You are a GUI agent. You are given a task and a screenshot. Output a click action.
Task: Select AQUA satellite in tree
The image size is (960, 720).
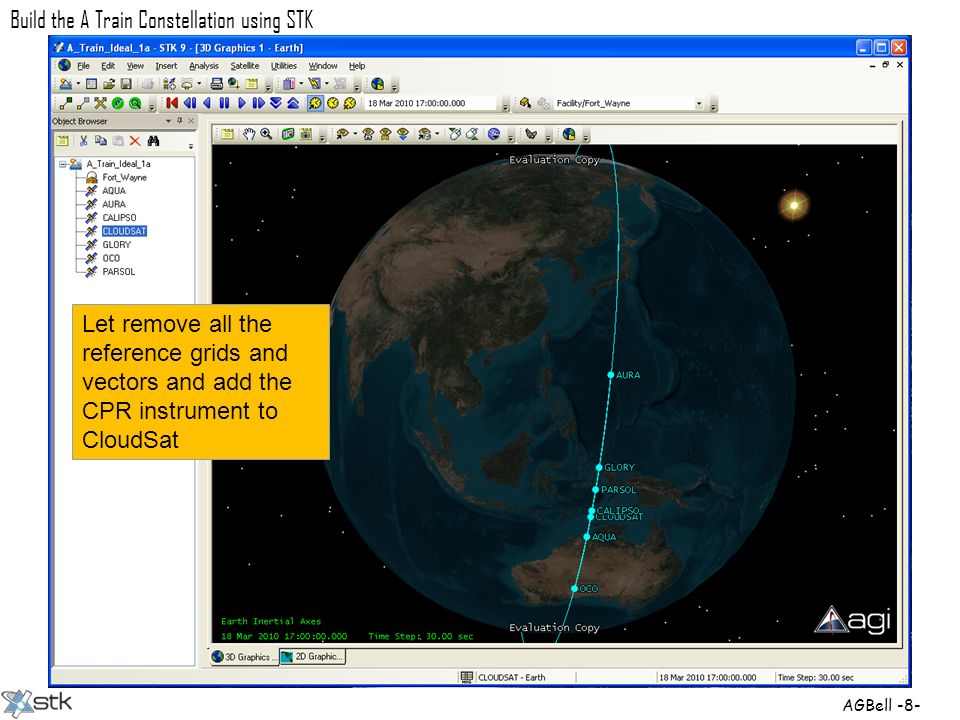[114, 191]
